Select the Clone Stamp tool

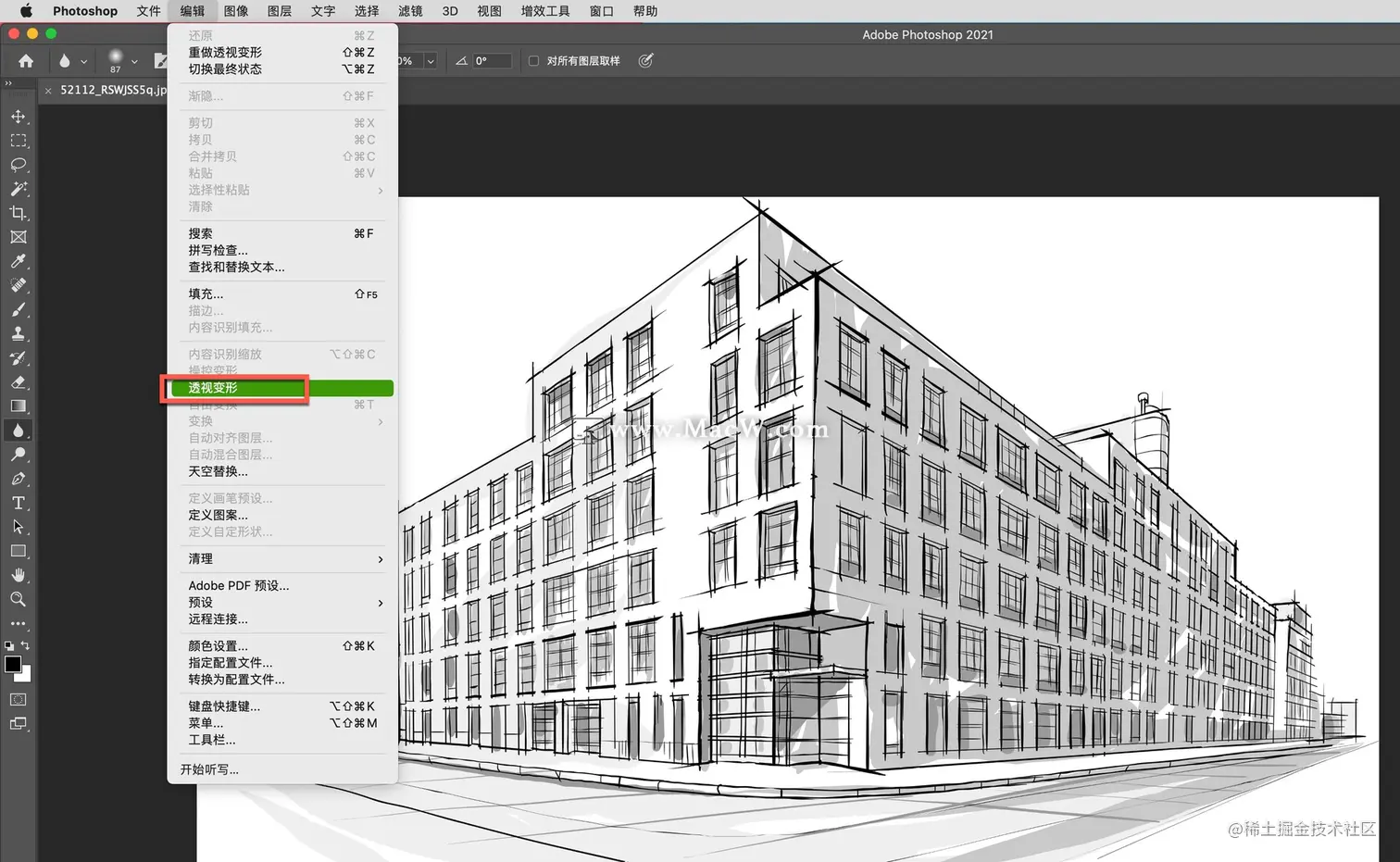pyautogui.click(x=19, y=333)
